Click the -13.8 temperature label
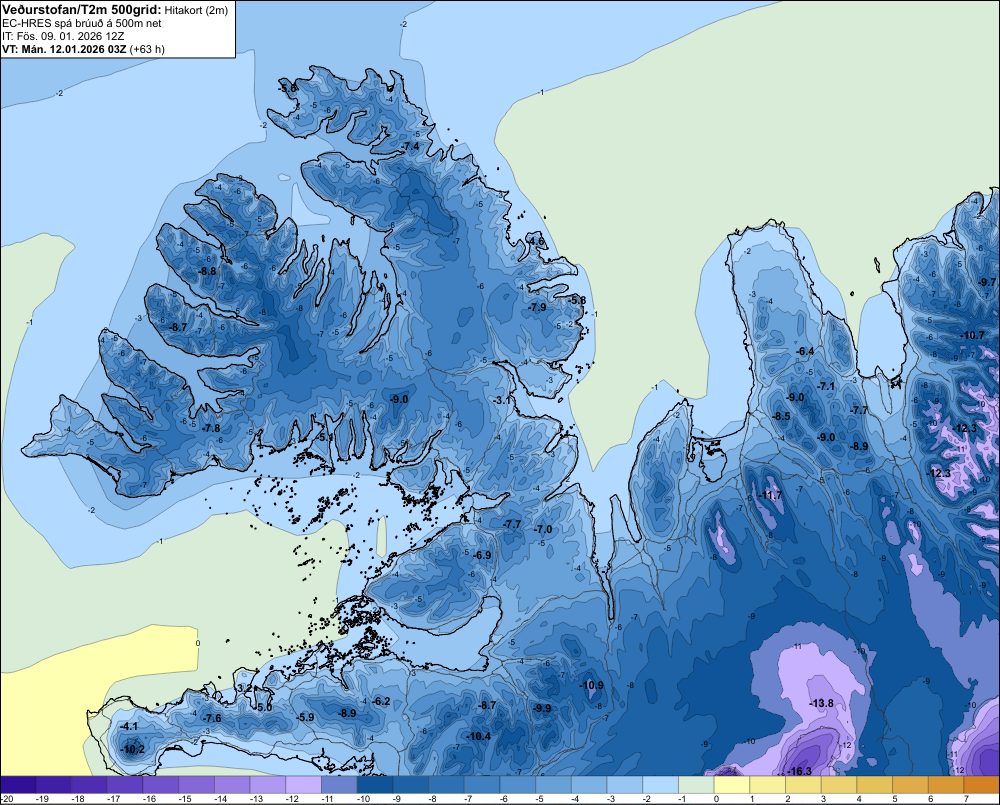The width and height of the screenshot is (1000, 805). pos(821,704)
